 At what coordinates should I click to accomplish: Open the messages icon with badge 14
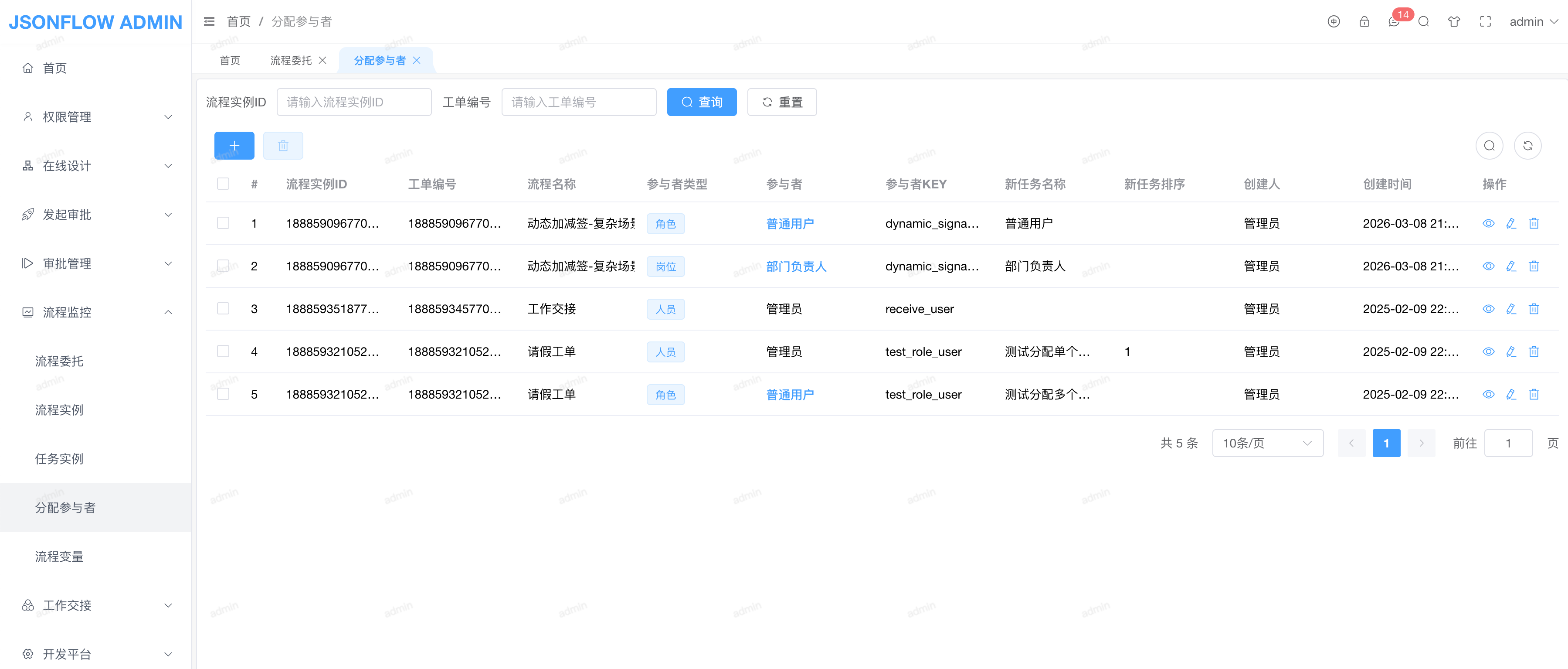[1394, 22]
